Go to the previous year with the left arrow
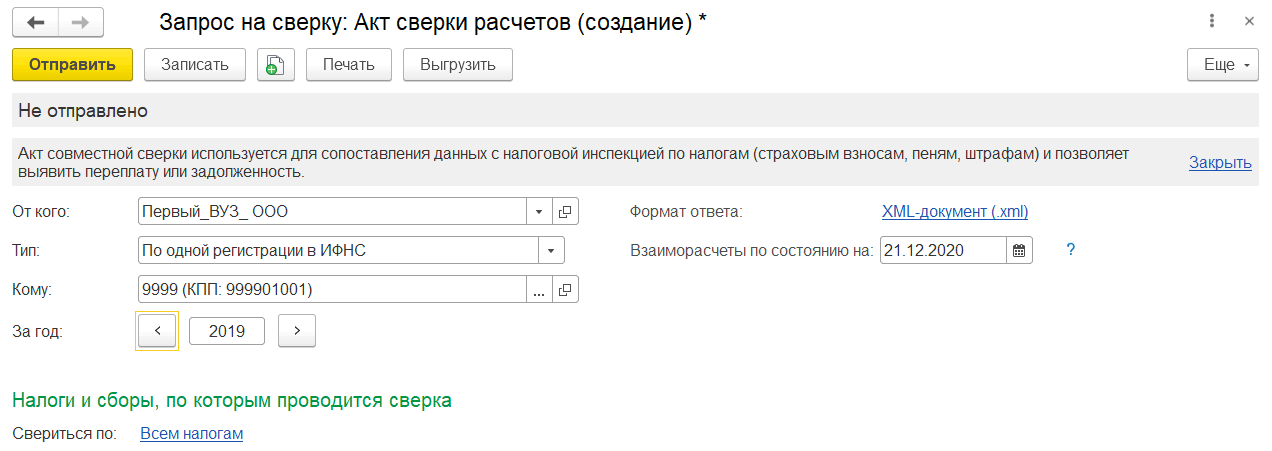Image resolution: width=1272 pixels, height=451 pixels. [x=157, y=331]
